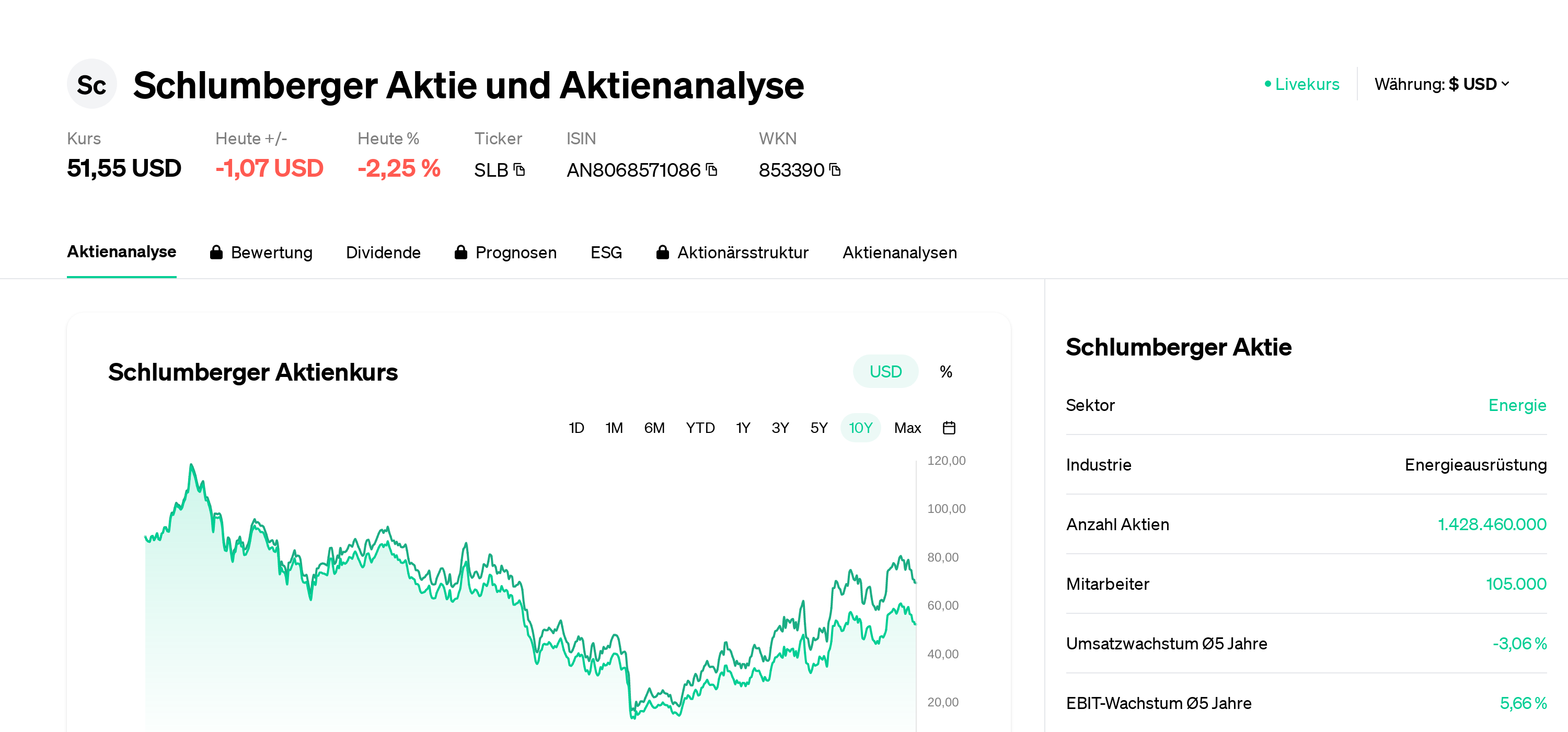Copy the WKN 853390

(x=836, y=170)
